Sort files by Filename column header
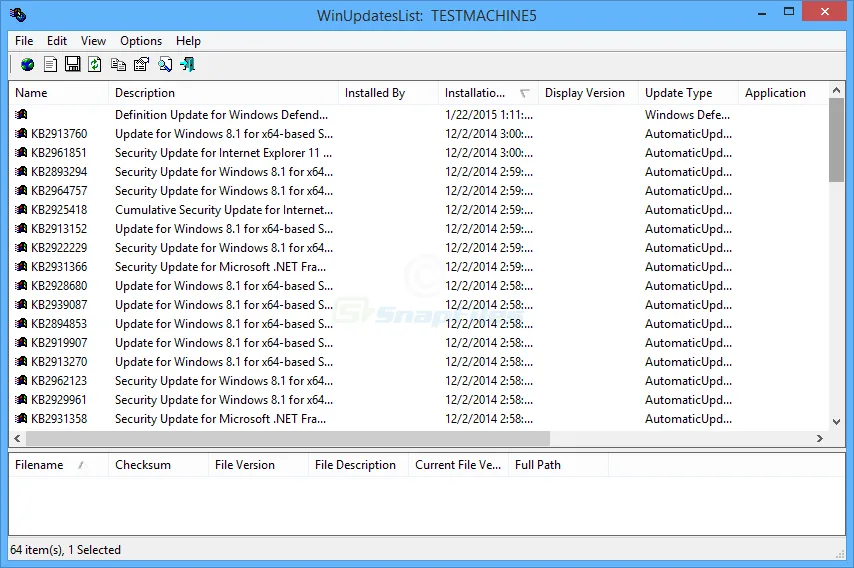The height and width of the screenshot is (568, 854). point(59,465)
